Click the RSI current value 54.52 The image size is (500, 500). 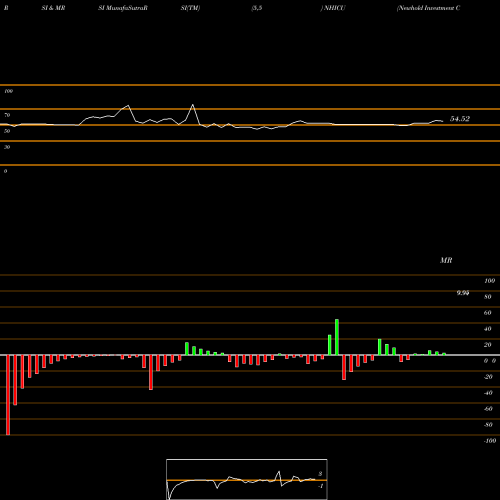[460, 119]
